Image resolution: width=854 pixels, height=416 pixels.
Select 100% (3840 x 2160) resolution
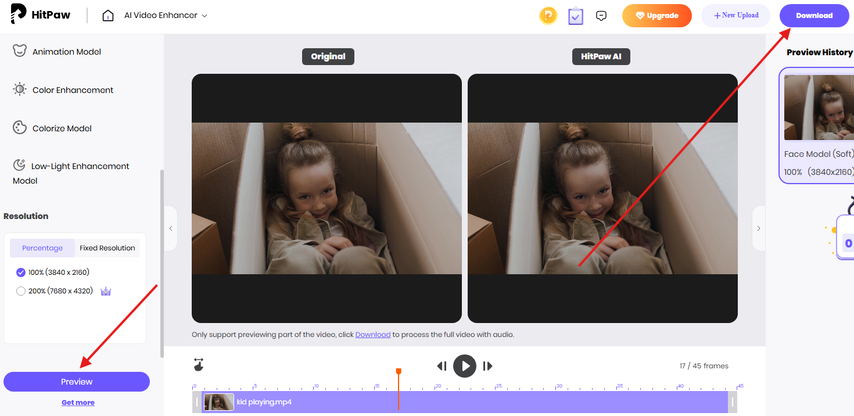tap(53, 272)
